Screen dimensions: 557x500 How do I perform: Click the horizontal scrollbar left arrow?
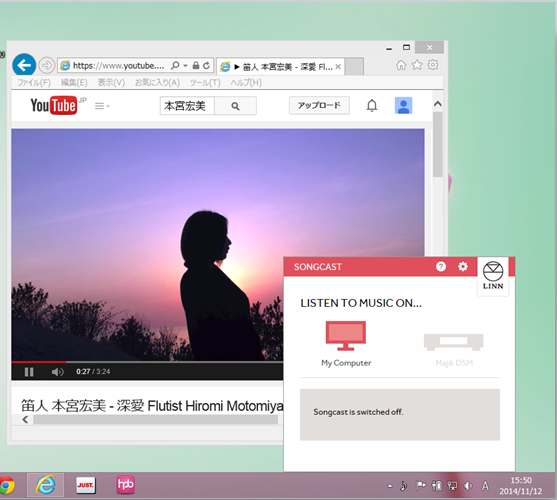25,419
